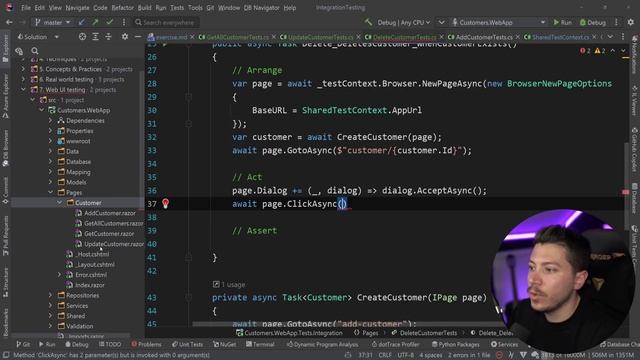The image size is (640, 360).
Task: Open the dotTrace Profiler tool window
Action: click(395, 344)
